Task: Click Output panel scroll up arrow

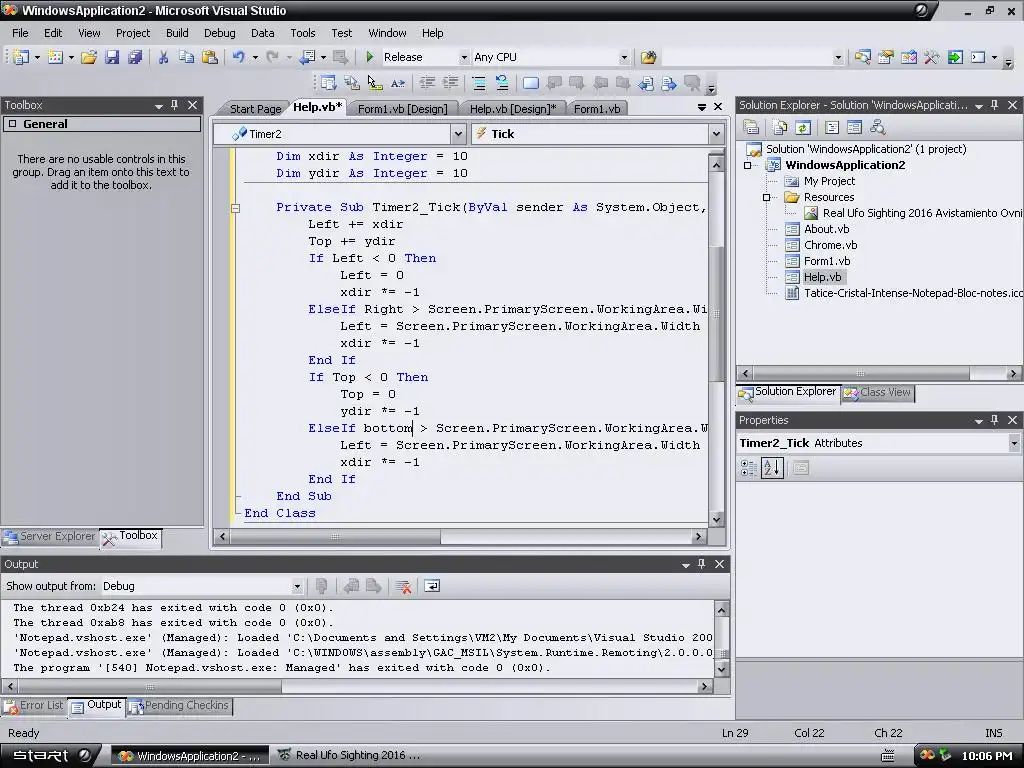Action: pyautogui.click(x=722, y=610)
